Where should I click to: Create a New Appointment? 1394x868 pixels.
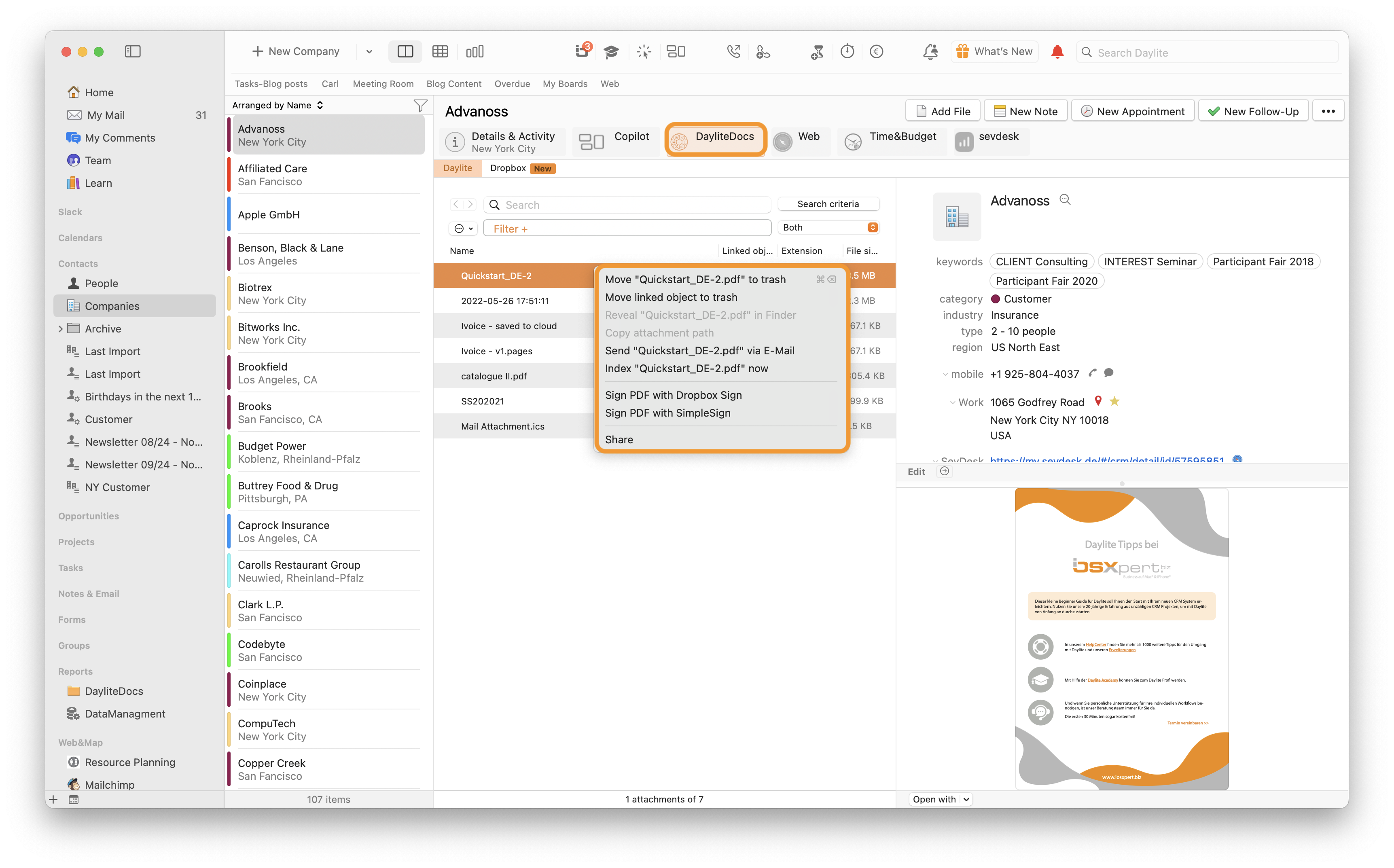(x=1133, y=111)
